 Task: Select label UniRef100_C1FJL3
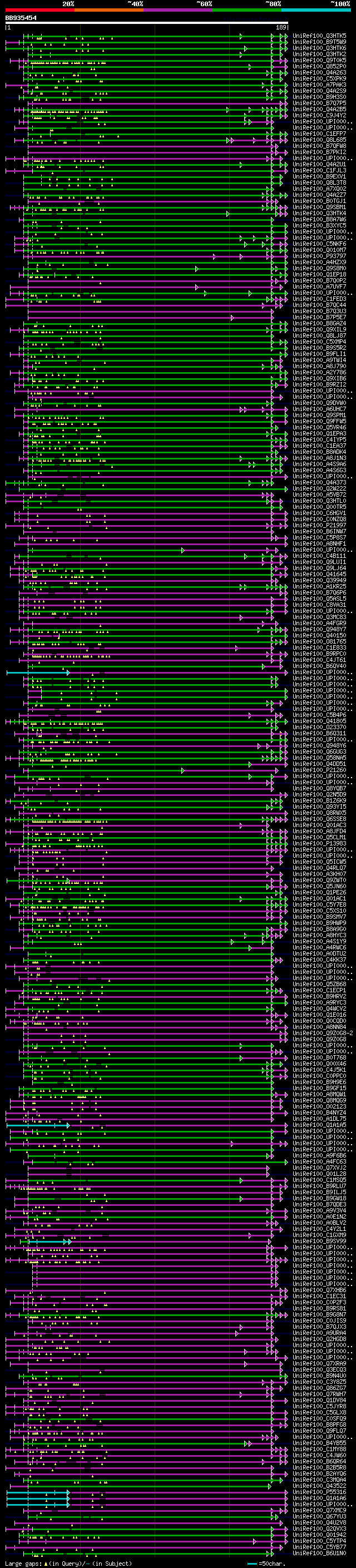coord(319,170)
